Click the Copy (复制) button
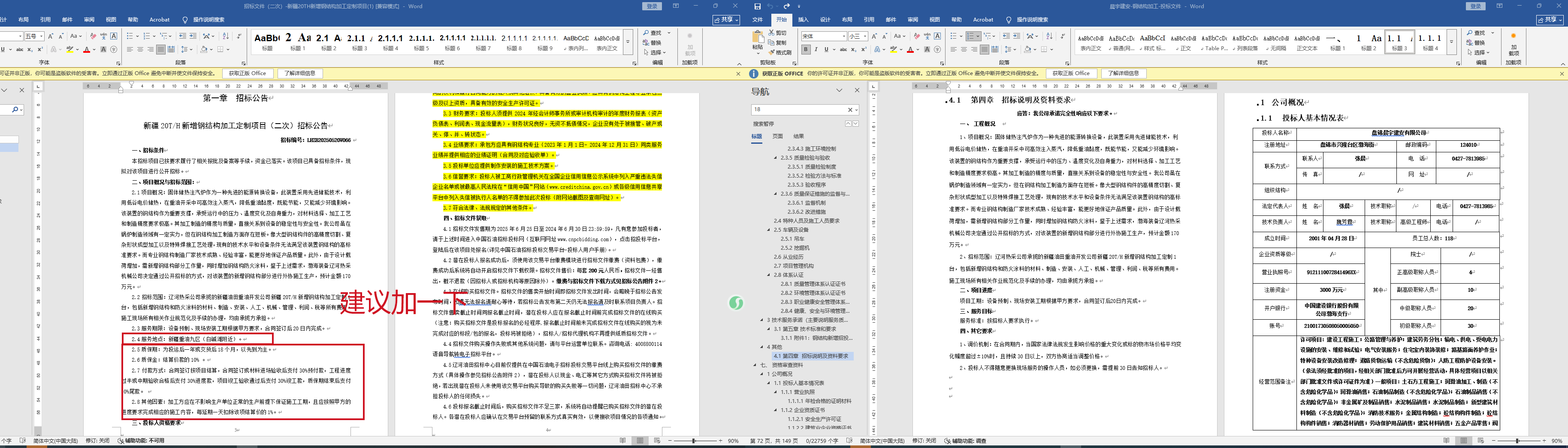1568x448 pixels. coord(777,42)
